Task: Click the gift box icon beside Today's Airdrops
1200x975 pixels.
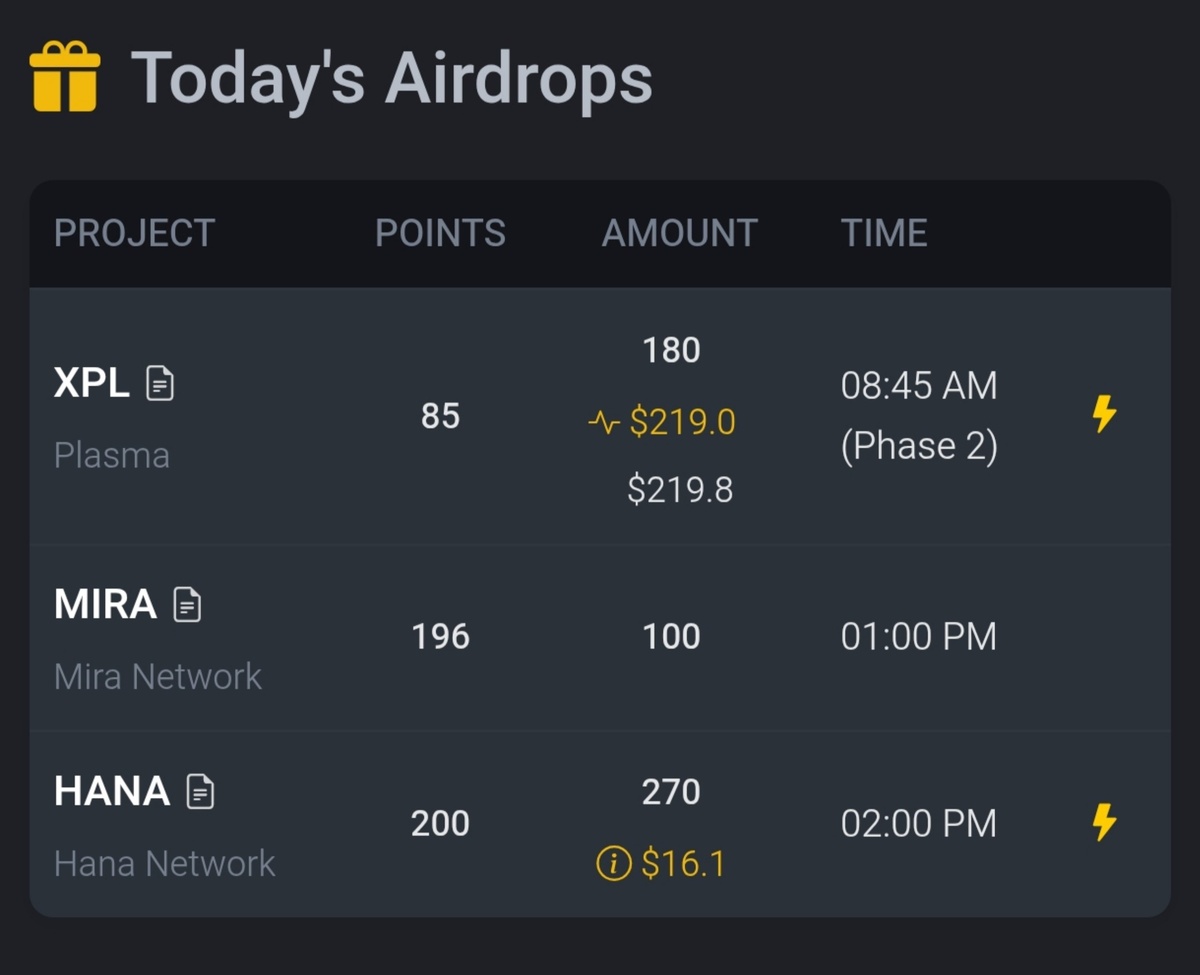Action: pos(65,77)
